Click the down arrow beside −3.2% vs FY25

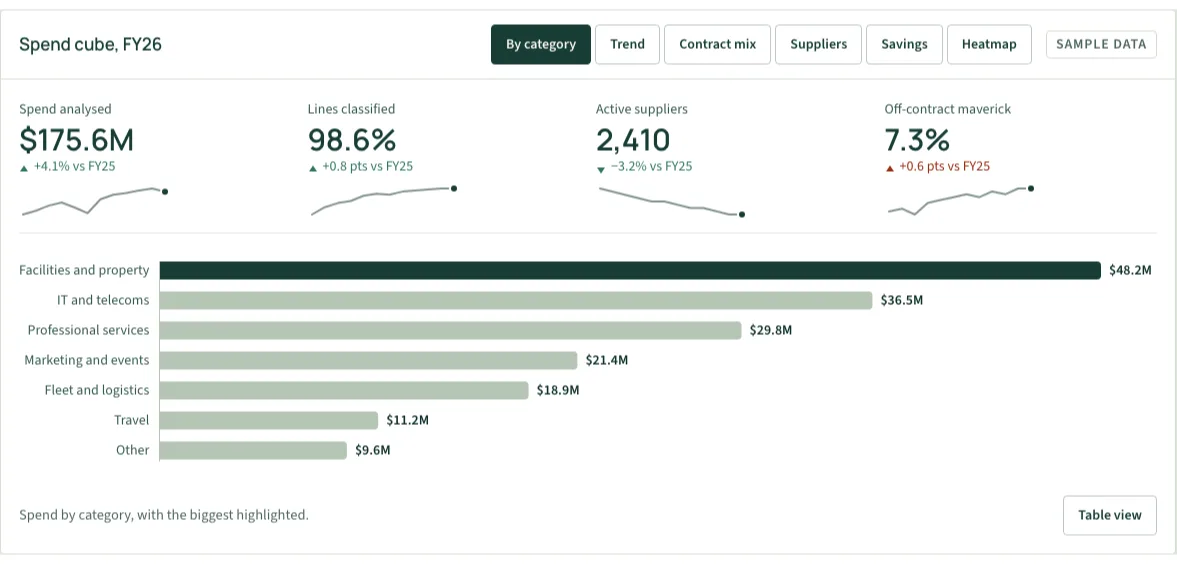pos(601,170)
